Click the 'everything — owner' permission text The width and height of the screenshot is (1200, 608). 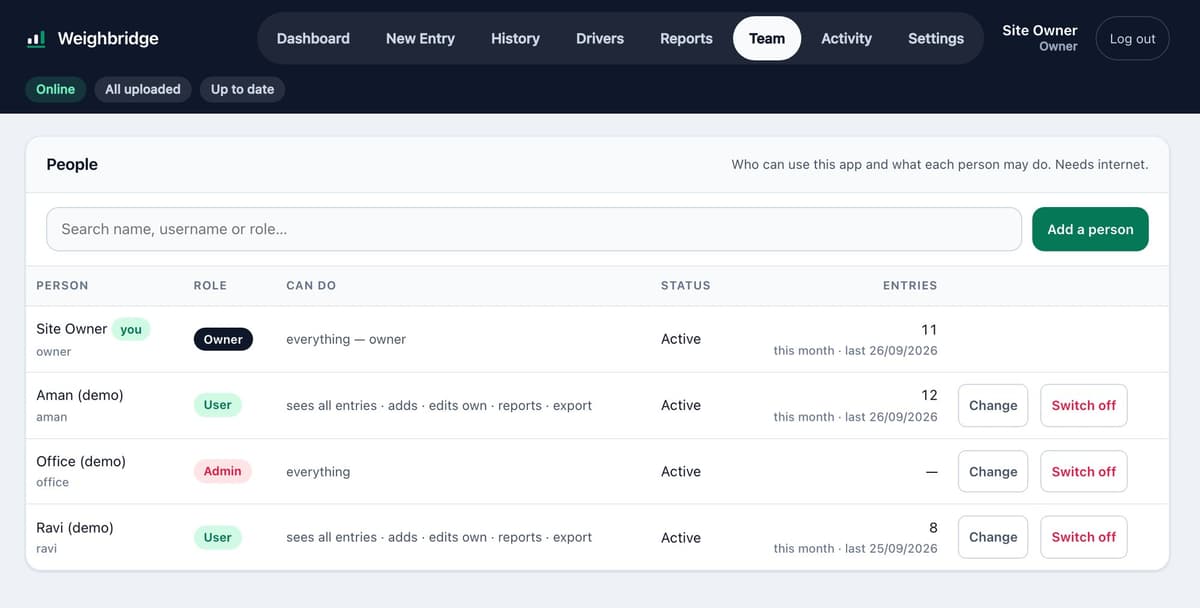point(346,339)
